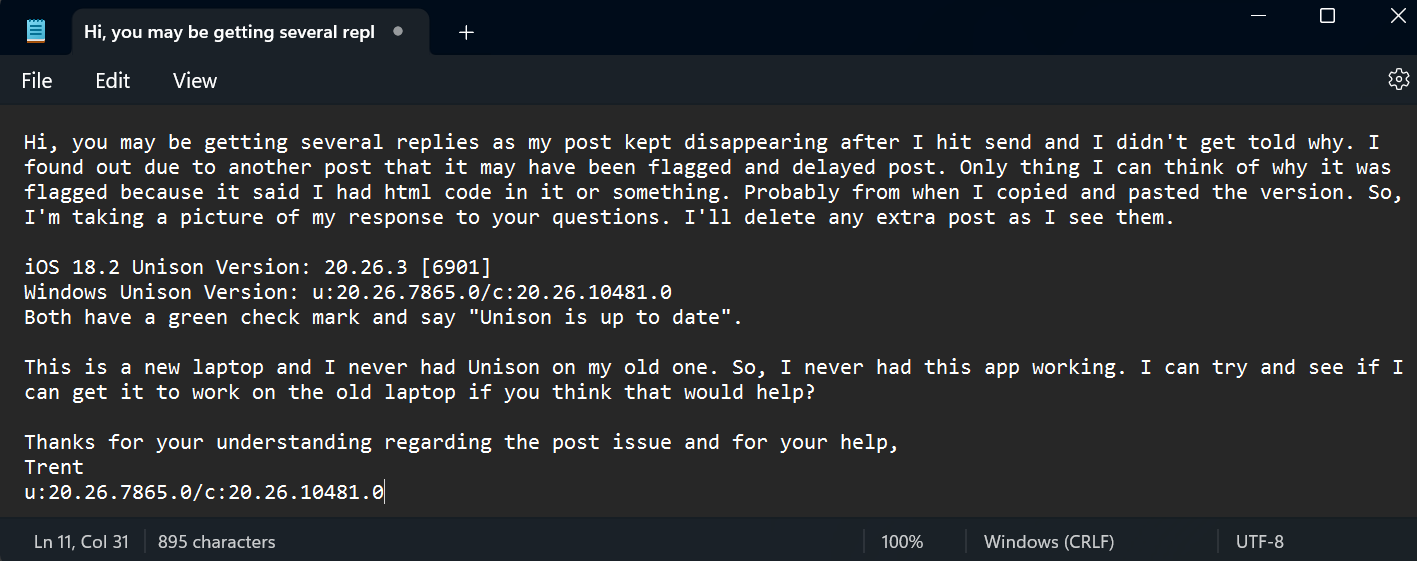The width and height of the screenshot is (1417, 561).
Task: Open Notepad settings gear icon
Action: tap(1398, 80)
